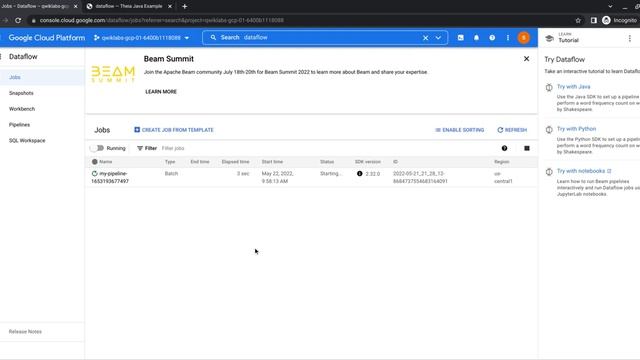The width and height of the screenshot is (640, 360).
Task: Clear the search box with X icon
Action: pyautogui.click(x=425, y=38)
